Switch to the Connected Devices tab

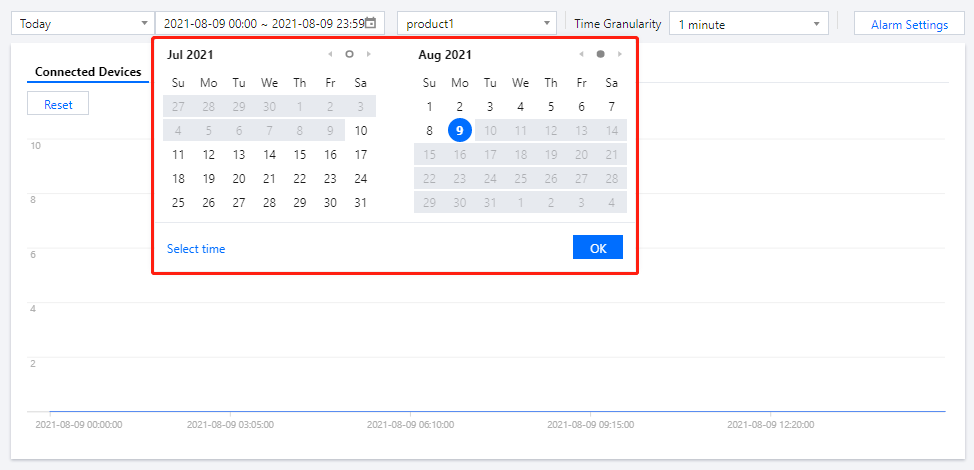coord(88,72)
